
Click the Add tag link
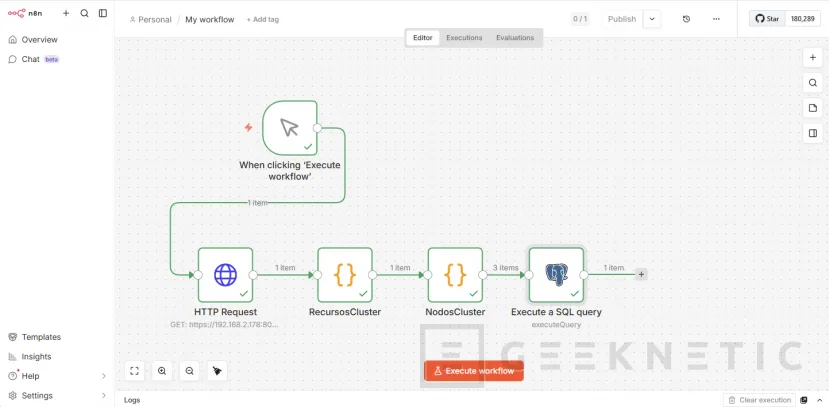[x=263, y=20]
